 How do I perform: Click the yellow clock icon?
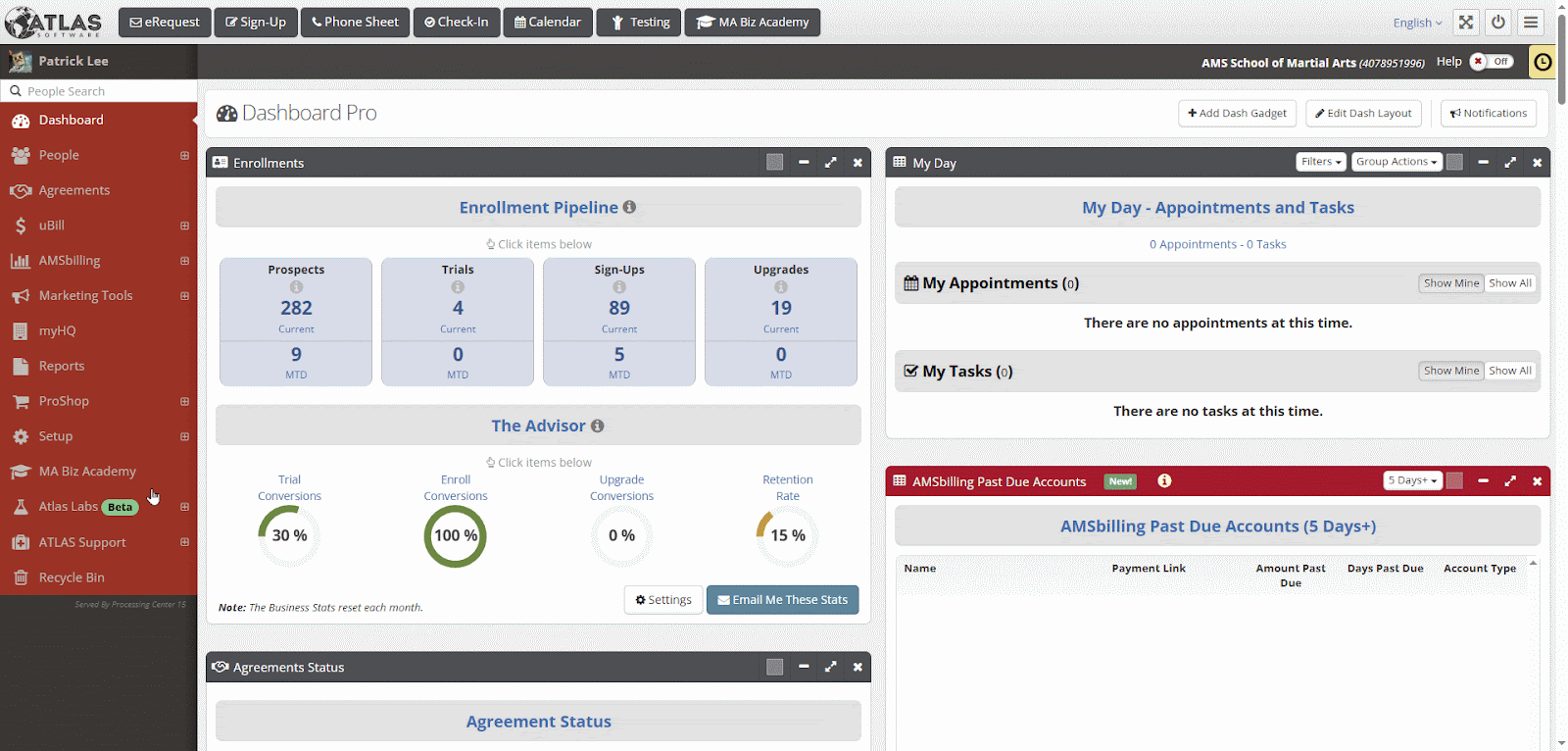tap(1543, 62)
